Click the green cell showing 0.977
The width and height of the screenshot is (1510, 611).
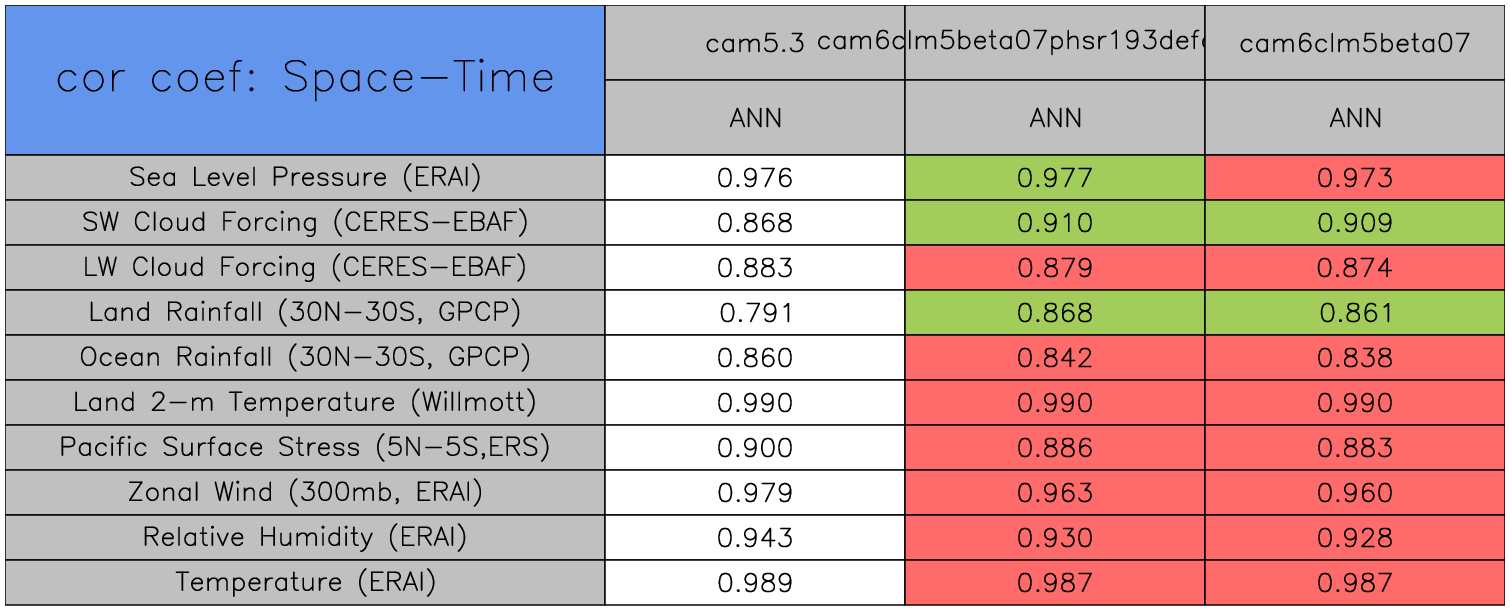[x=1055, y=178]
